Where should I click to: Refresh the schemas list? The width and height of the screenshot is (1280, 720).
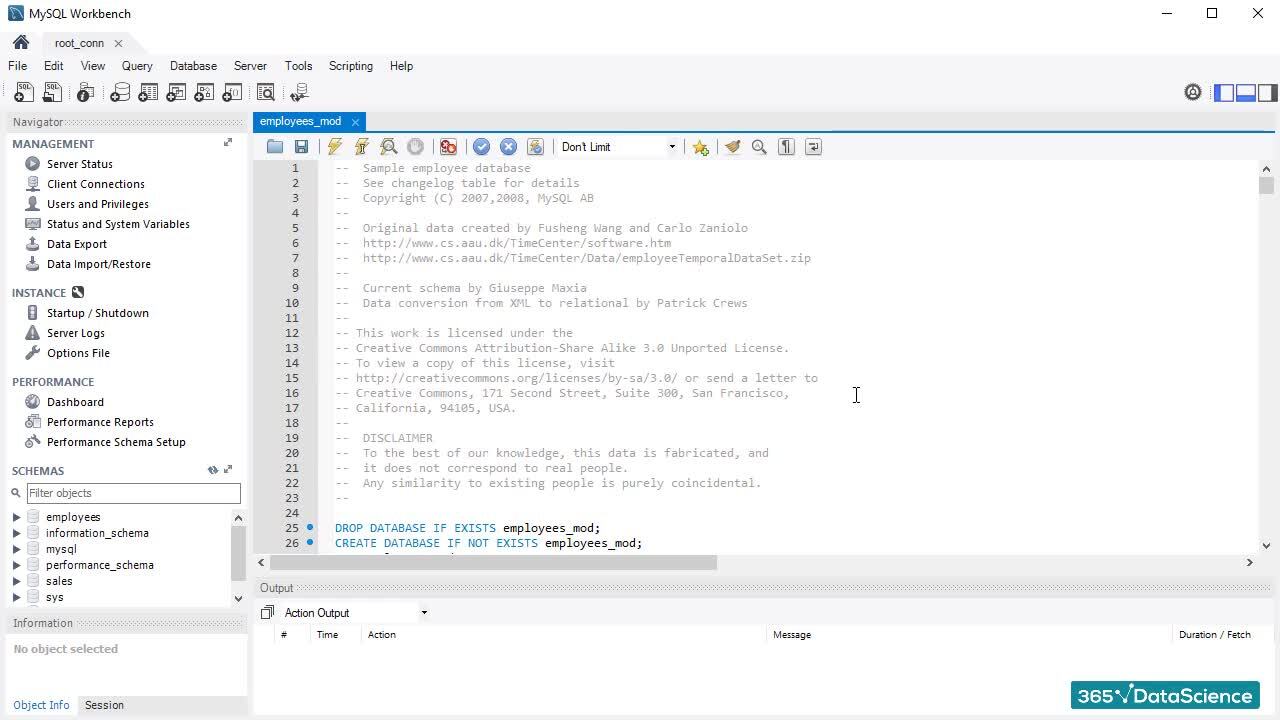coord(213,470)
